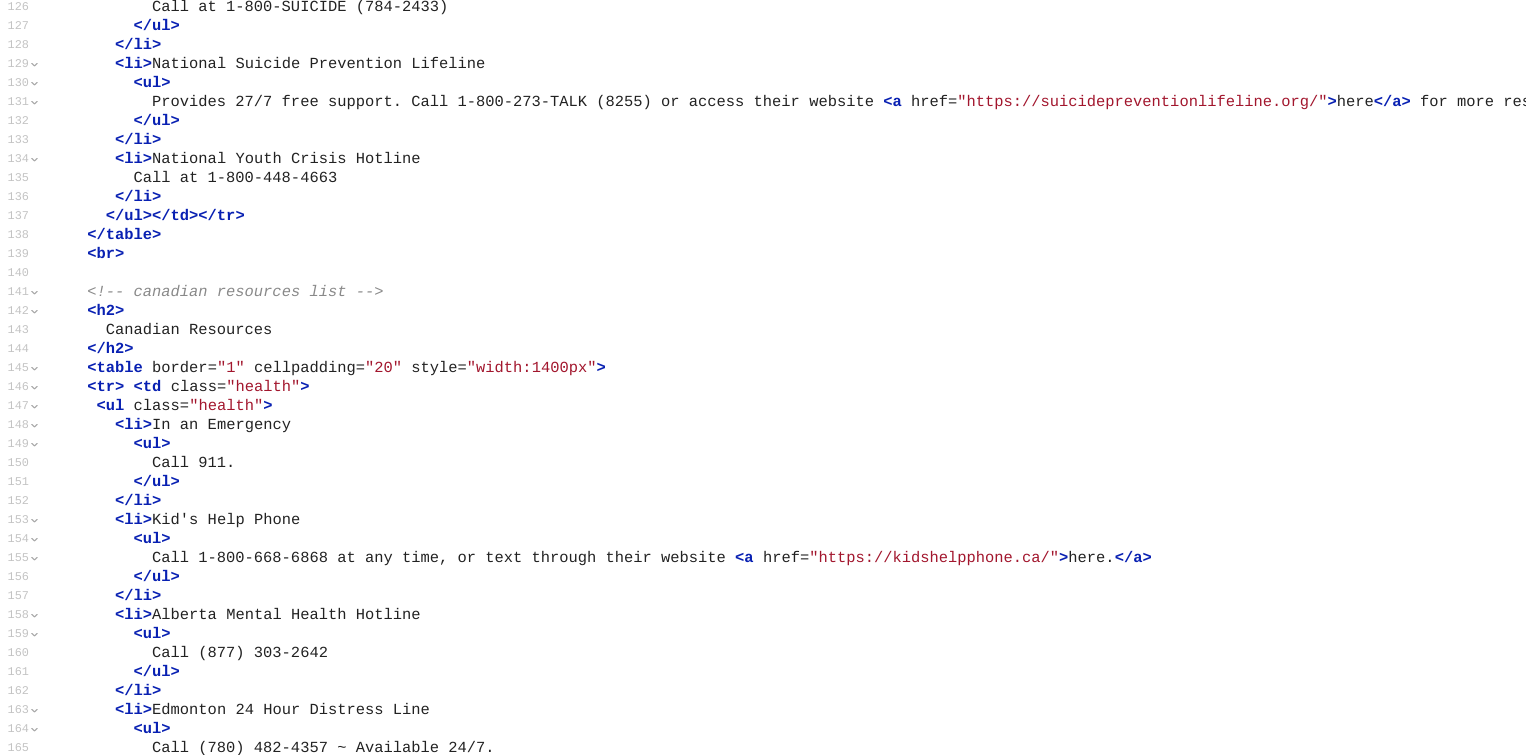Image resolution: width=1526 pixels, height=755 pixels.
Task: Collapse the tr row at line 146
Action: coord(34,387)
